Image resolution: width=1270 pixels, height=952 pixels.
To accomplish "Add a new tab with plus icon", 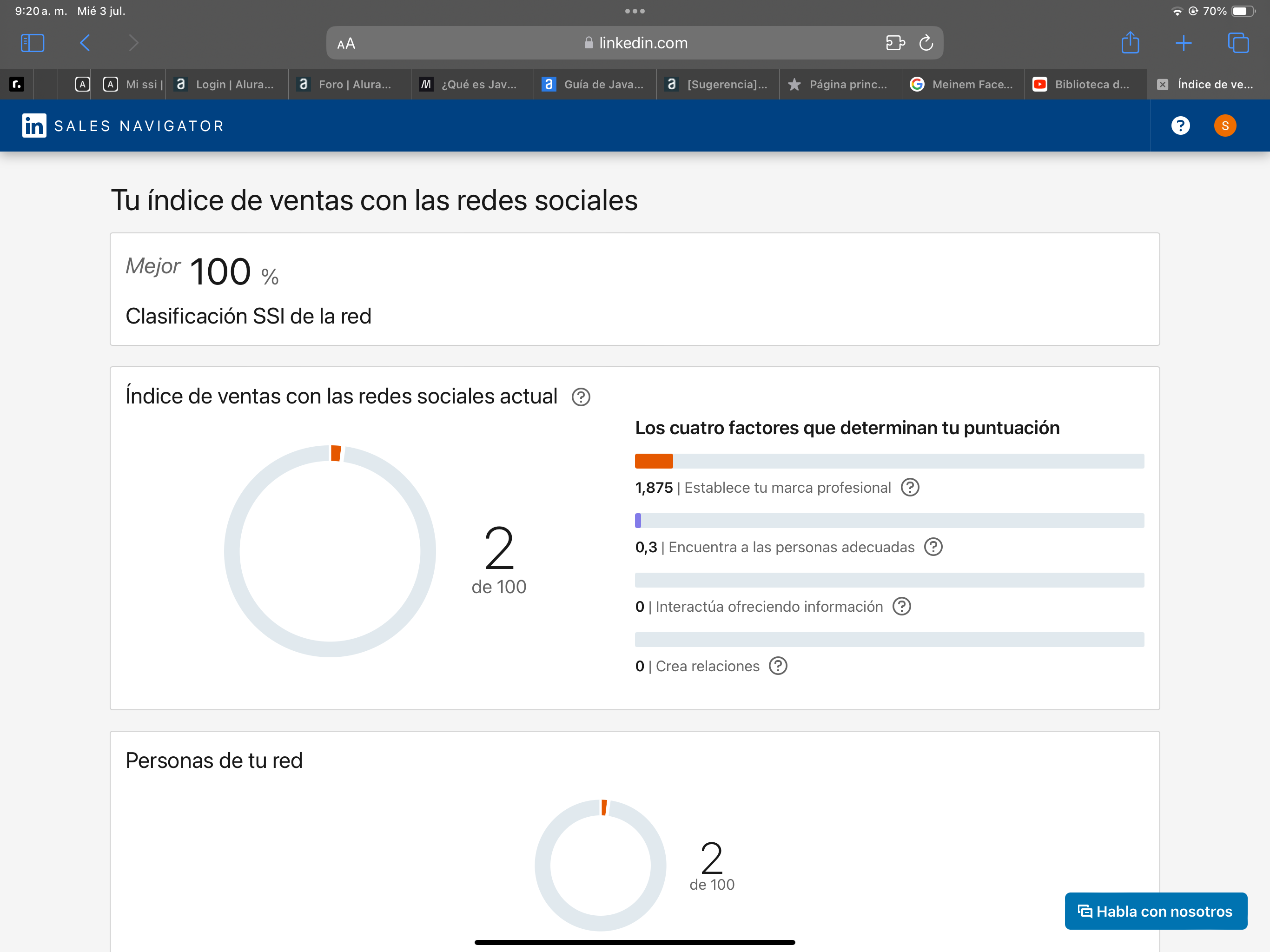I will click(x=1184, y=43).
